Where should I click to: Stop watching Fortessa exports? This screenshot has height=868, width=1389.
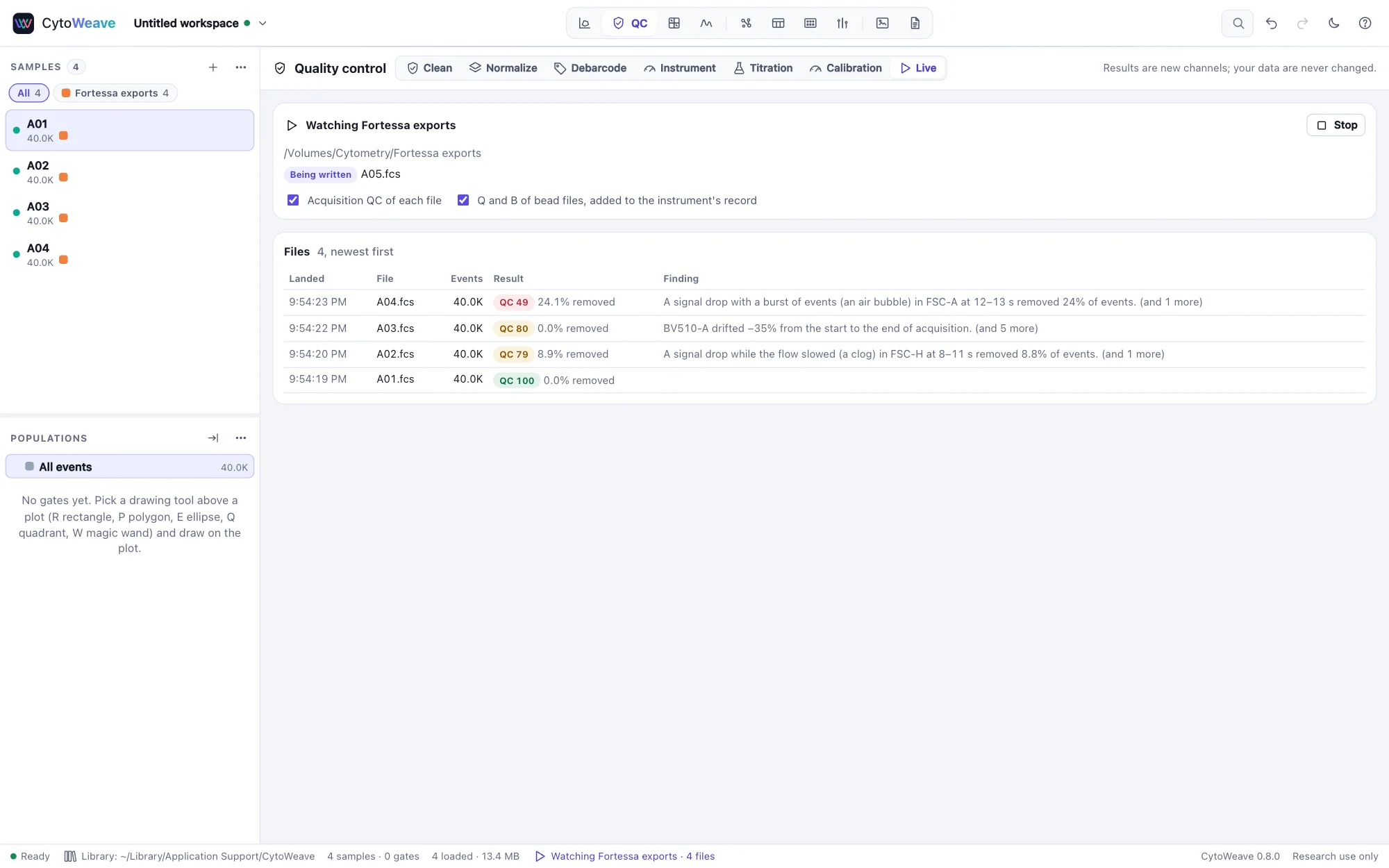(x=1336, y=125)
